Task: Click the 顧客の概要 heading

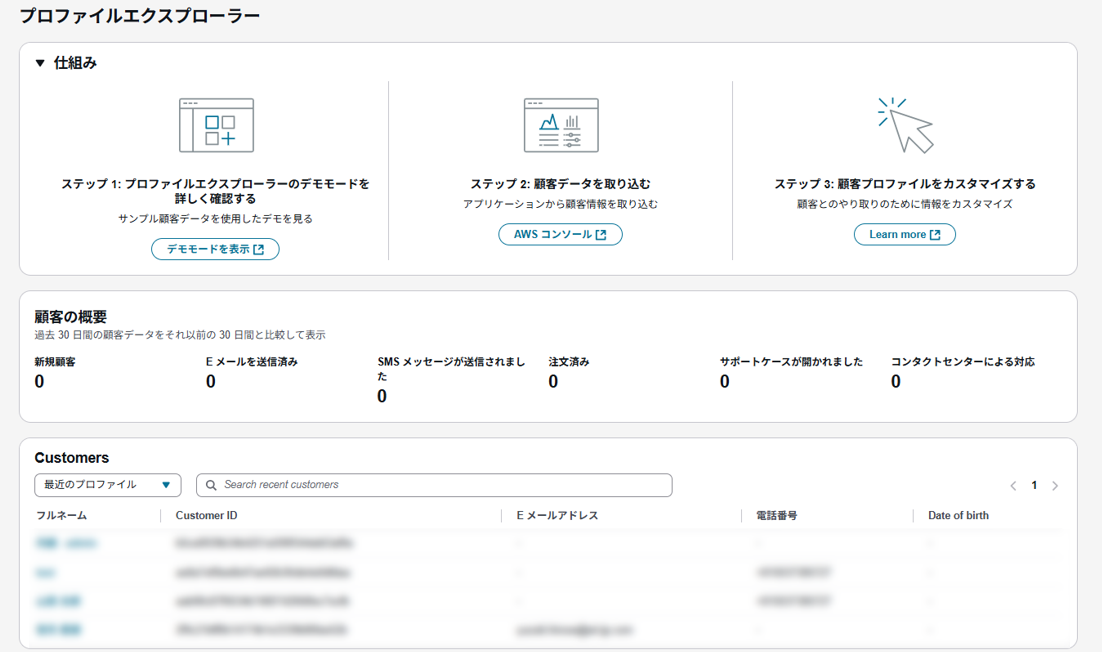Action: (70, 317)
